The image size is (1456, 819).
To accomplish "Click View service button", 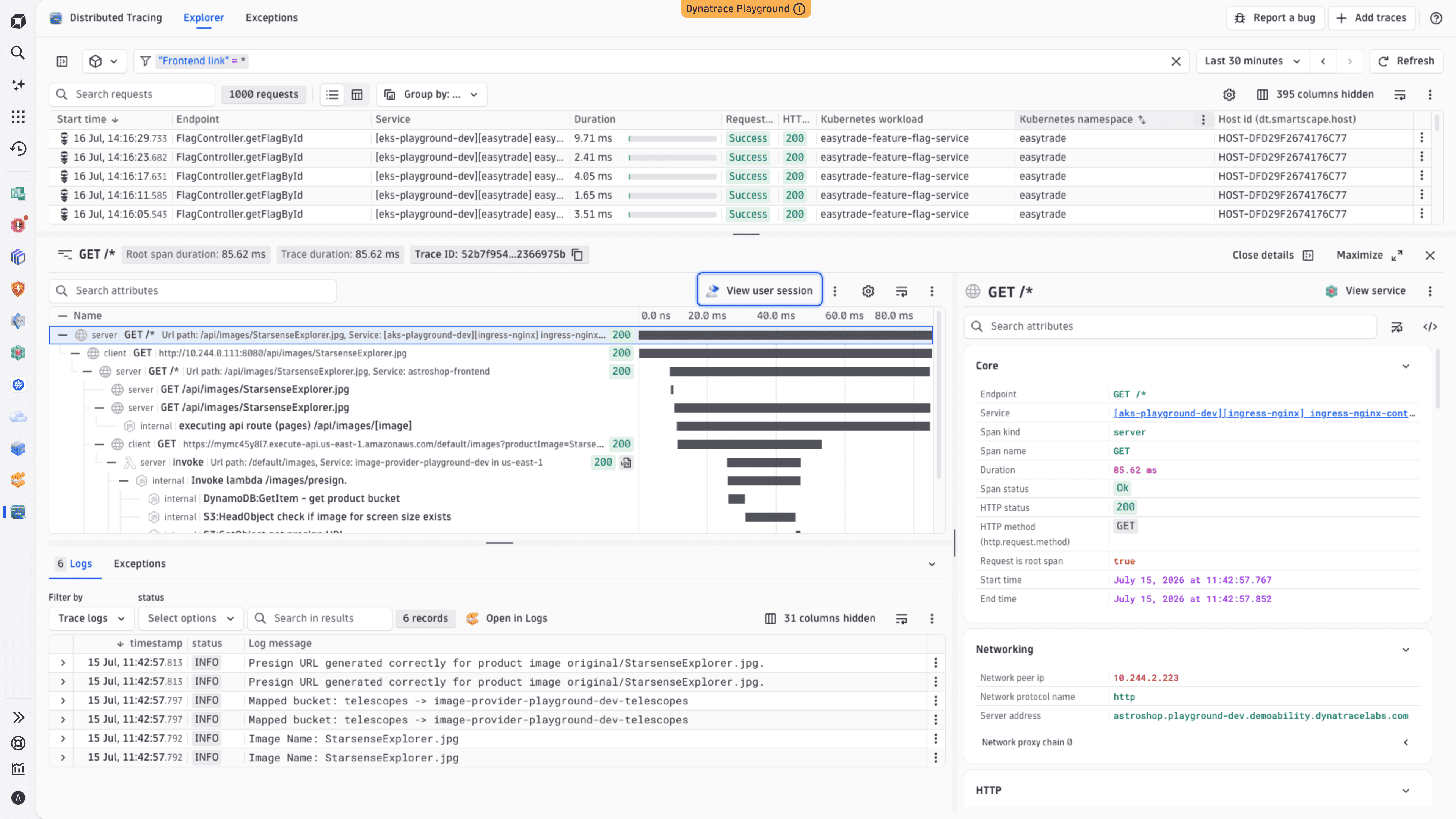I will point(1365,290).
